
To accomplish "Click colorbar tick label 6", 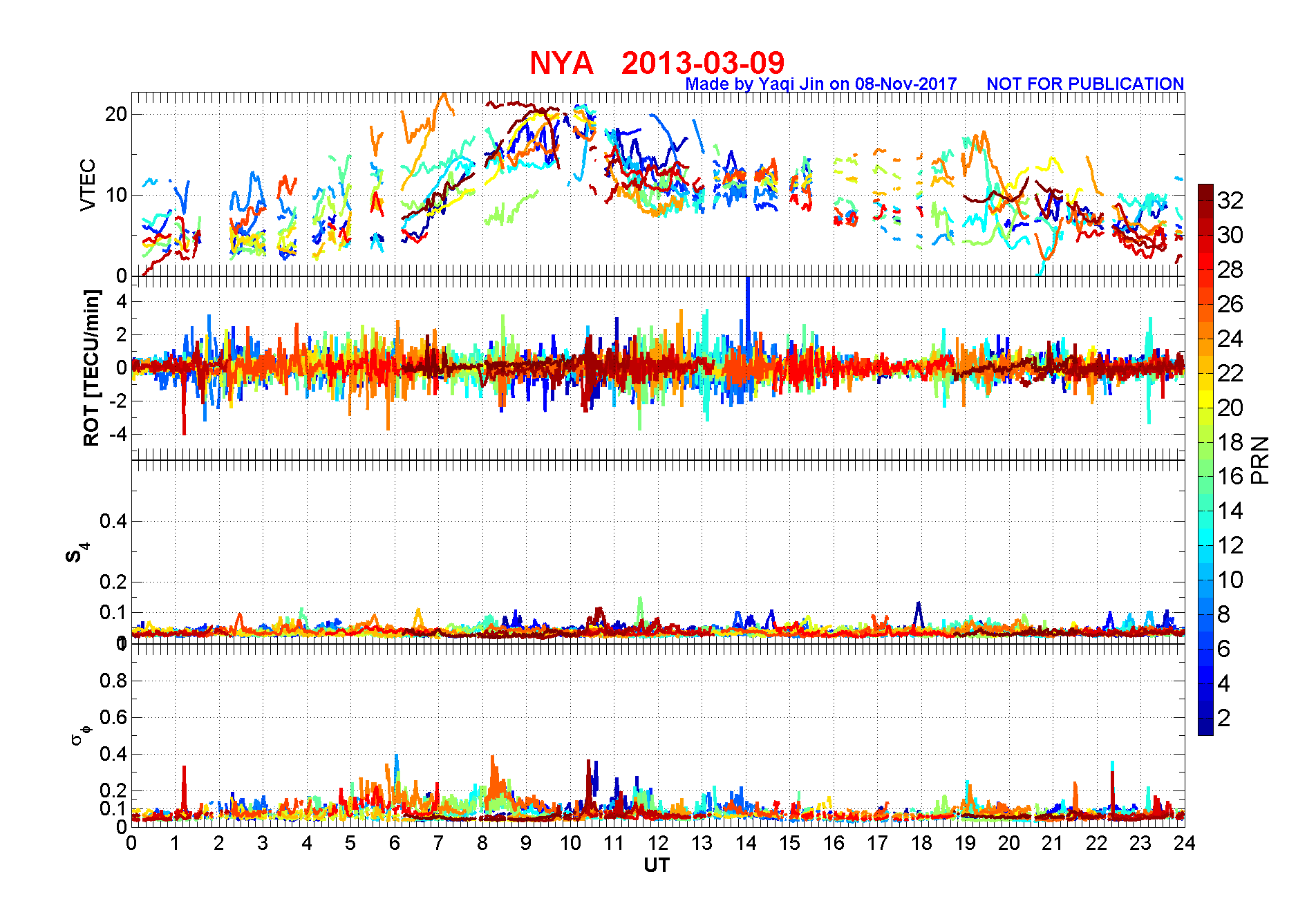I will pos(1223,649).
